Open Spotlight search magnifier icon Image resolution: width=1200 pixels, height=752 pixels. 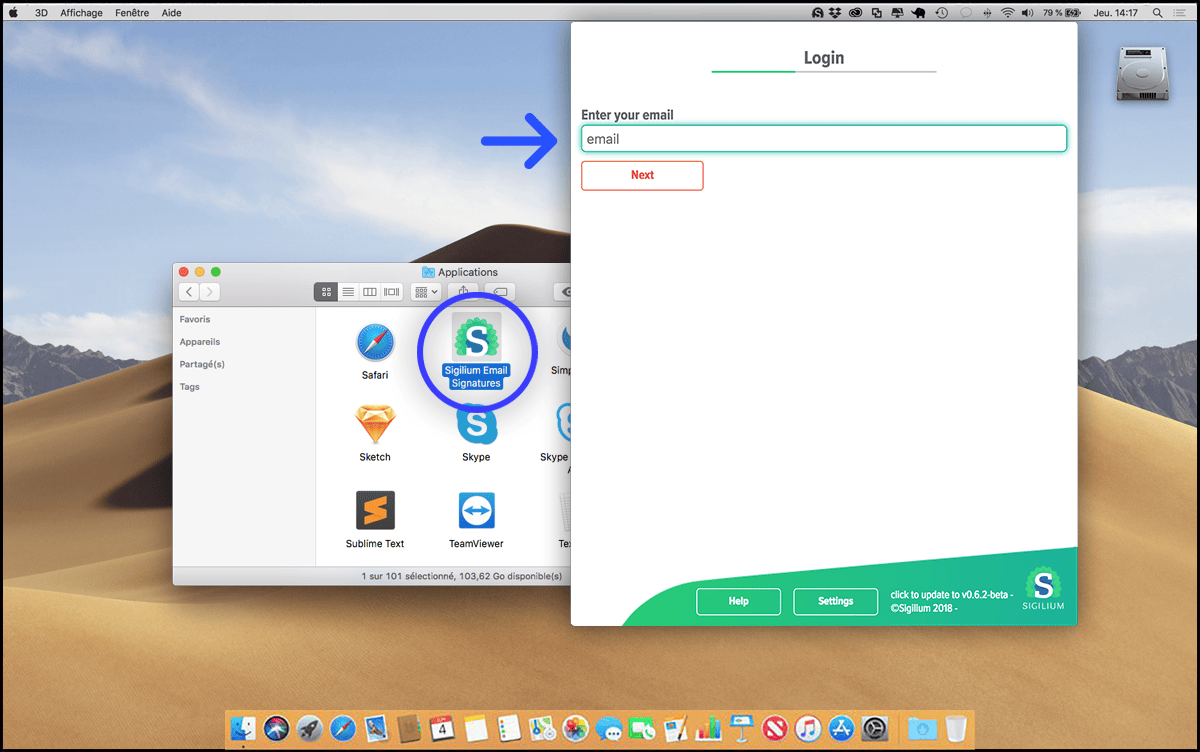(x=1158, y=13)
